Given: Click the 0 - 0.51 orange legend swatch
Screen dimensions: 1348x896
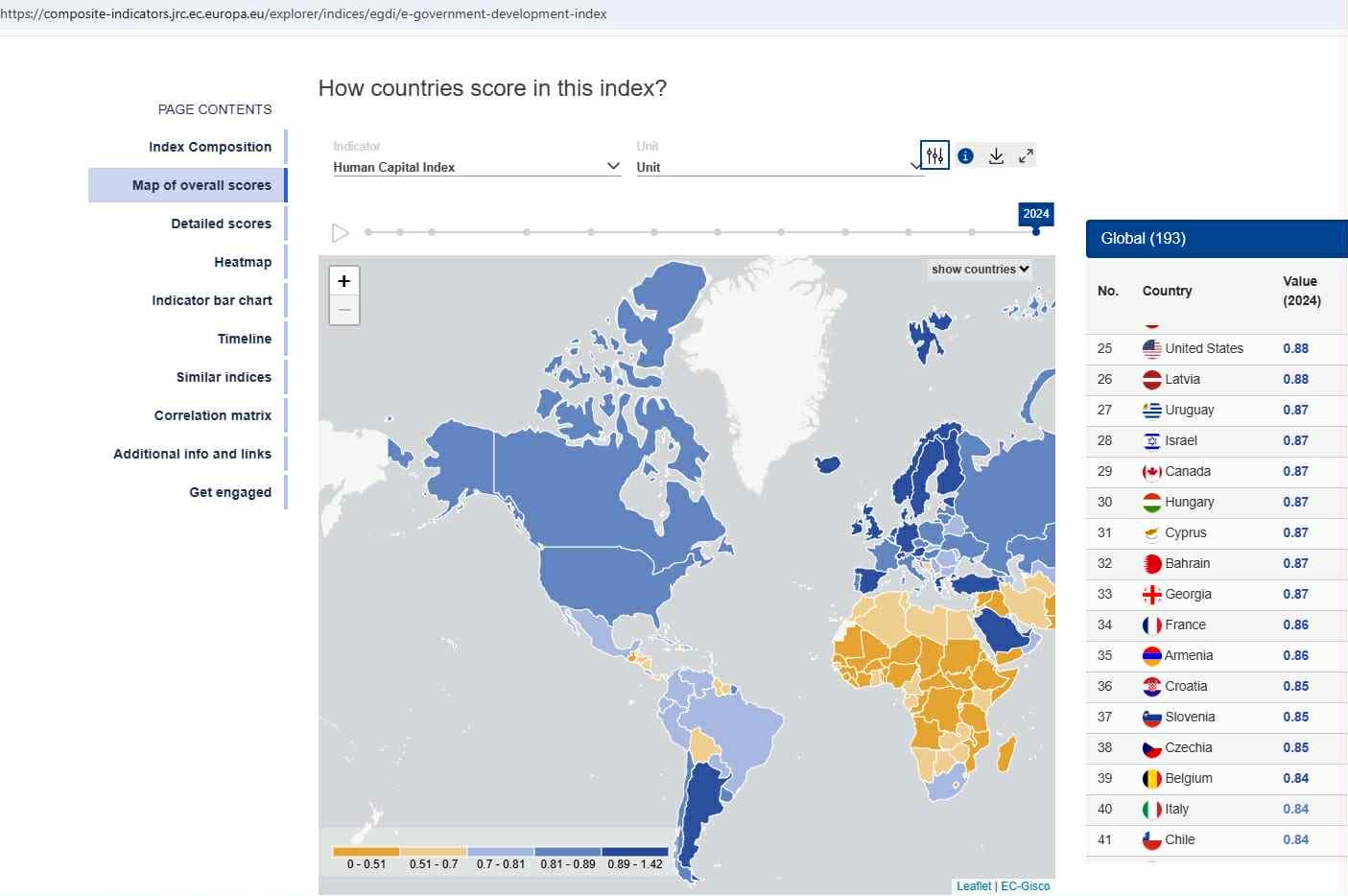Looking at the screenshot, I should tap(366, 852).
